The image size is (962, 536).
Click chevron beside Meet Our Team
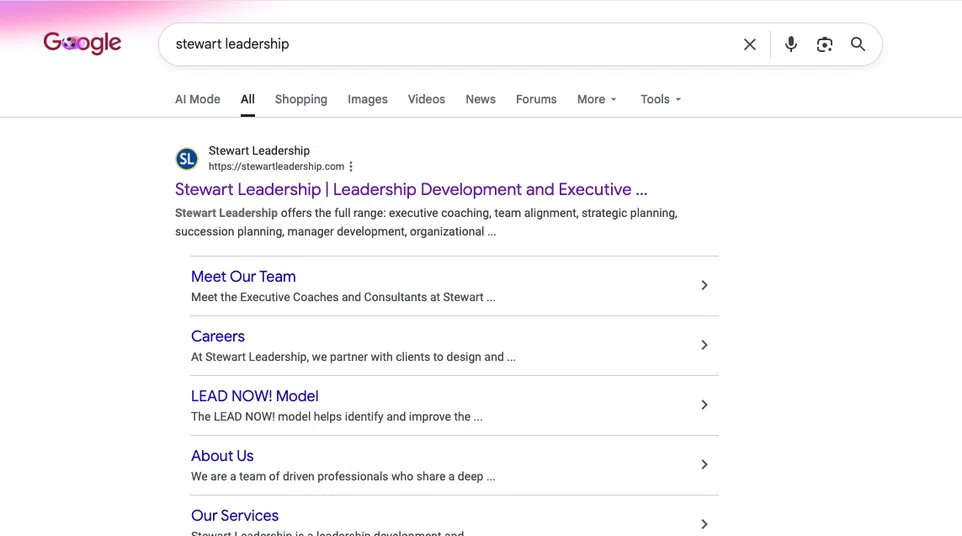[x=704, y=285]
